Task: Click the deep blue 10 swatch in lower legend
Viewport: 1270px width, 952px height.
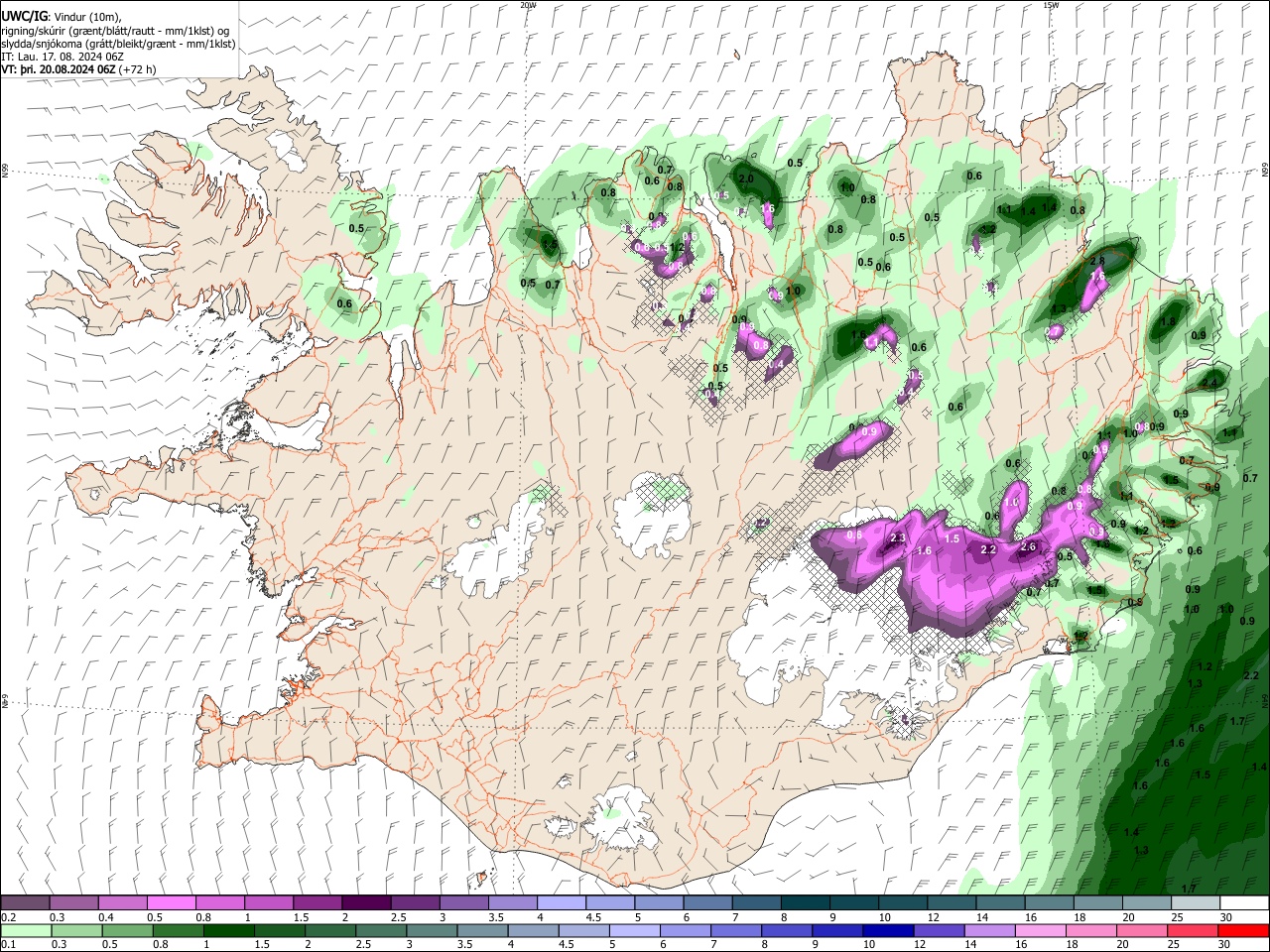Action: [886, 930]
